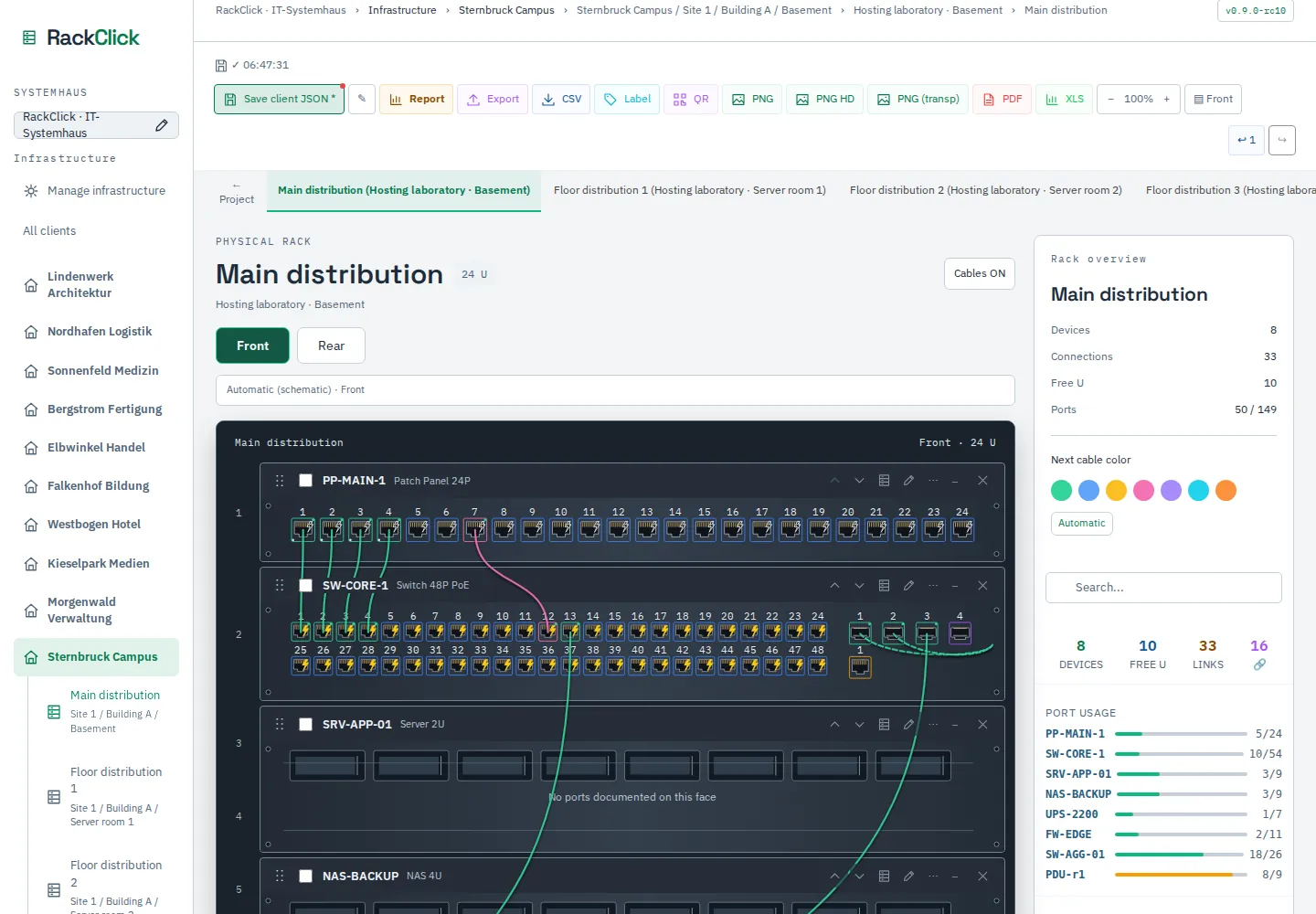The height and width of the screenshot is (914, 1316).
Task: Move SRV-APP-01 down with chevron
Action: point(859,725)
